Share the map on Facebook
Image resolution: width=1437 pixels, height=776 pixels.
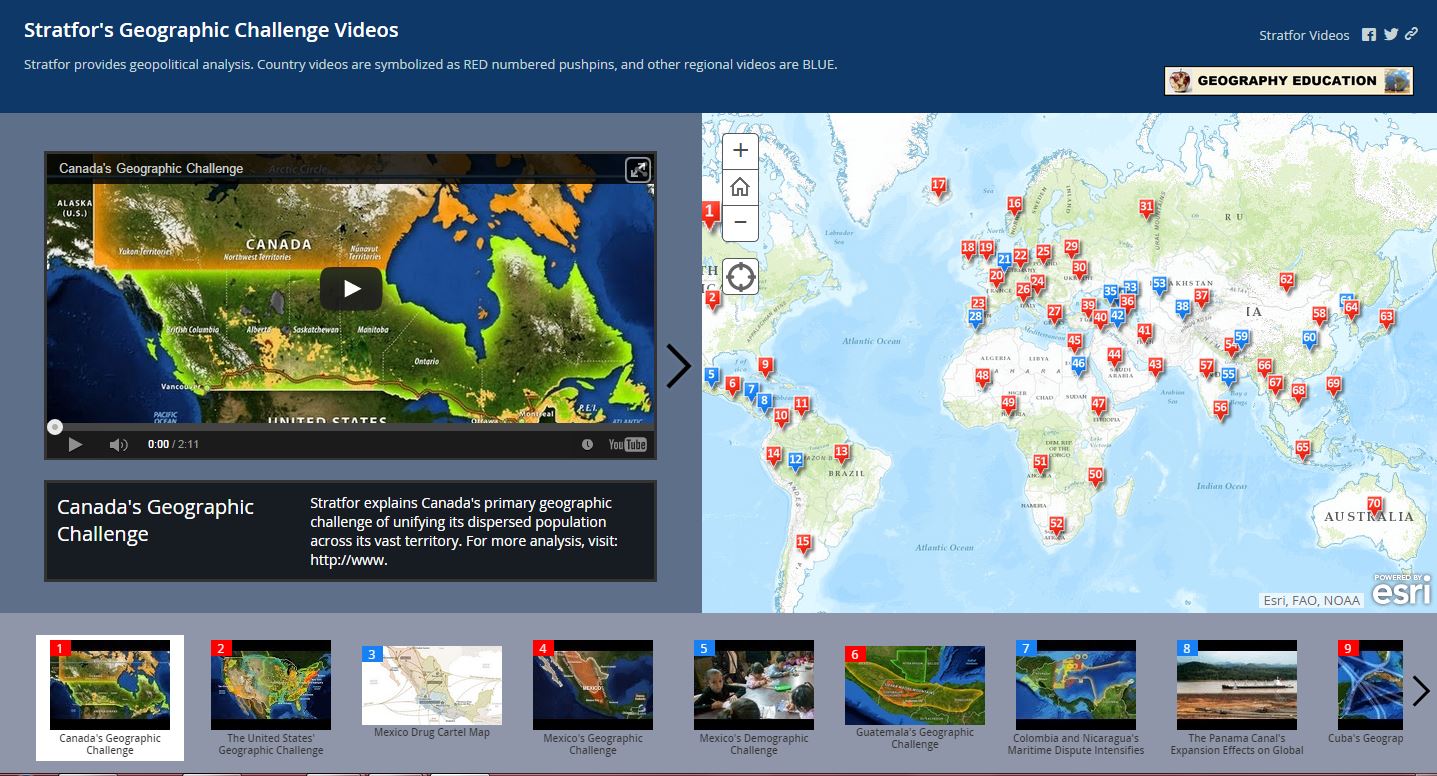click(1368, 33)
